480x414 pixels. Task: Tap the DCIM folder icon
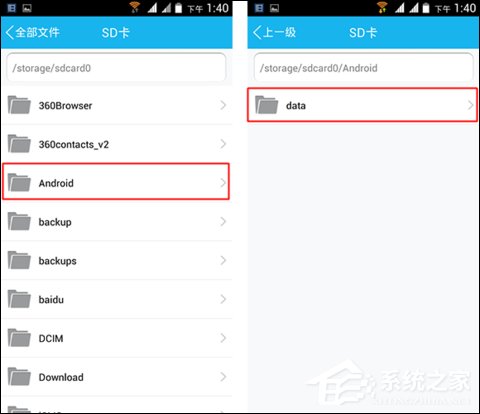coord(19,338)
